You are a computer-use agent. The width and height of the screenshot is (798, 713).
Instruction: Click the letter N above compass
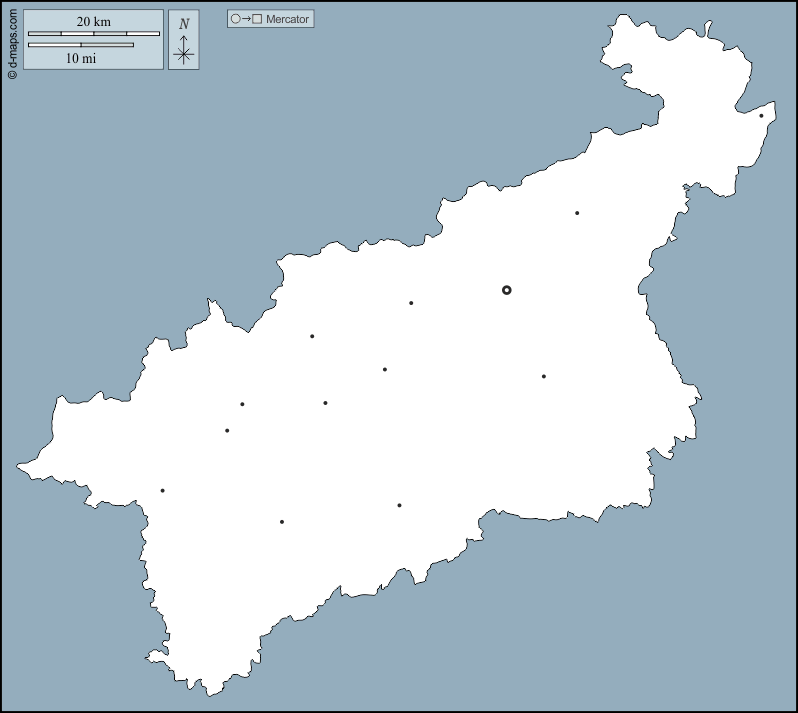pyautogui.click(x=183, y=24)
